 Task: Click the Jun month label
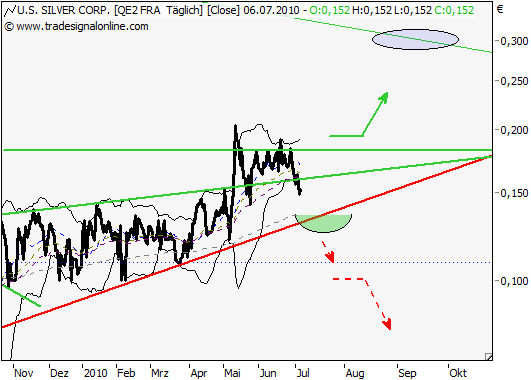click(268, 373)
